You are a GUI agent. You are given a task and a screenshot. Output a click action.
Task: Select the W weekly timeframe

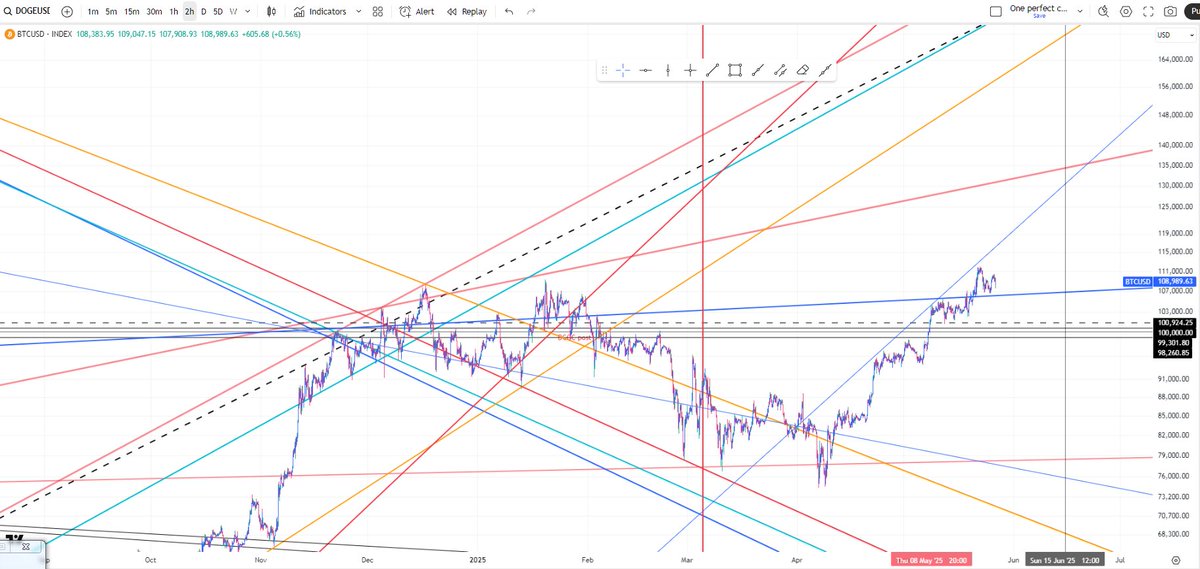[x=233, y=11]
